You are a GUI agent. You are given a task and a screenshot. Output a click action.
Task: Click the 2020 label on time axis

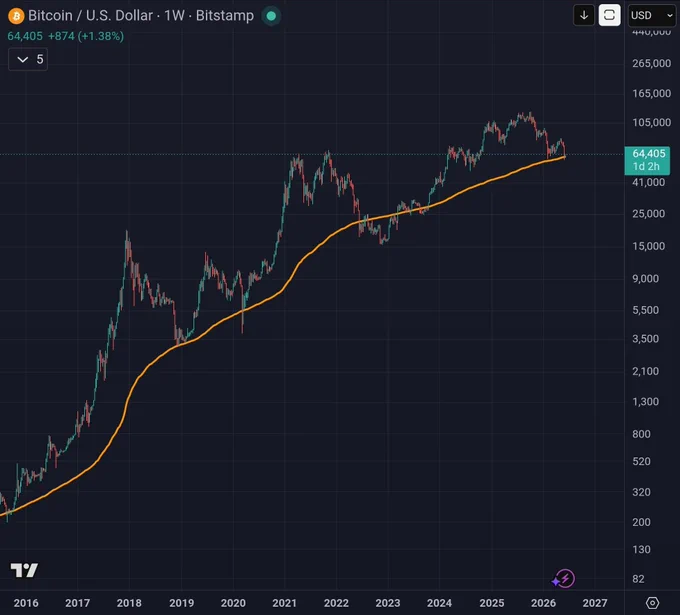[233, 603]
